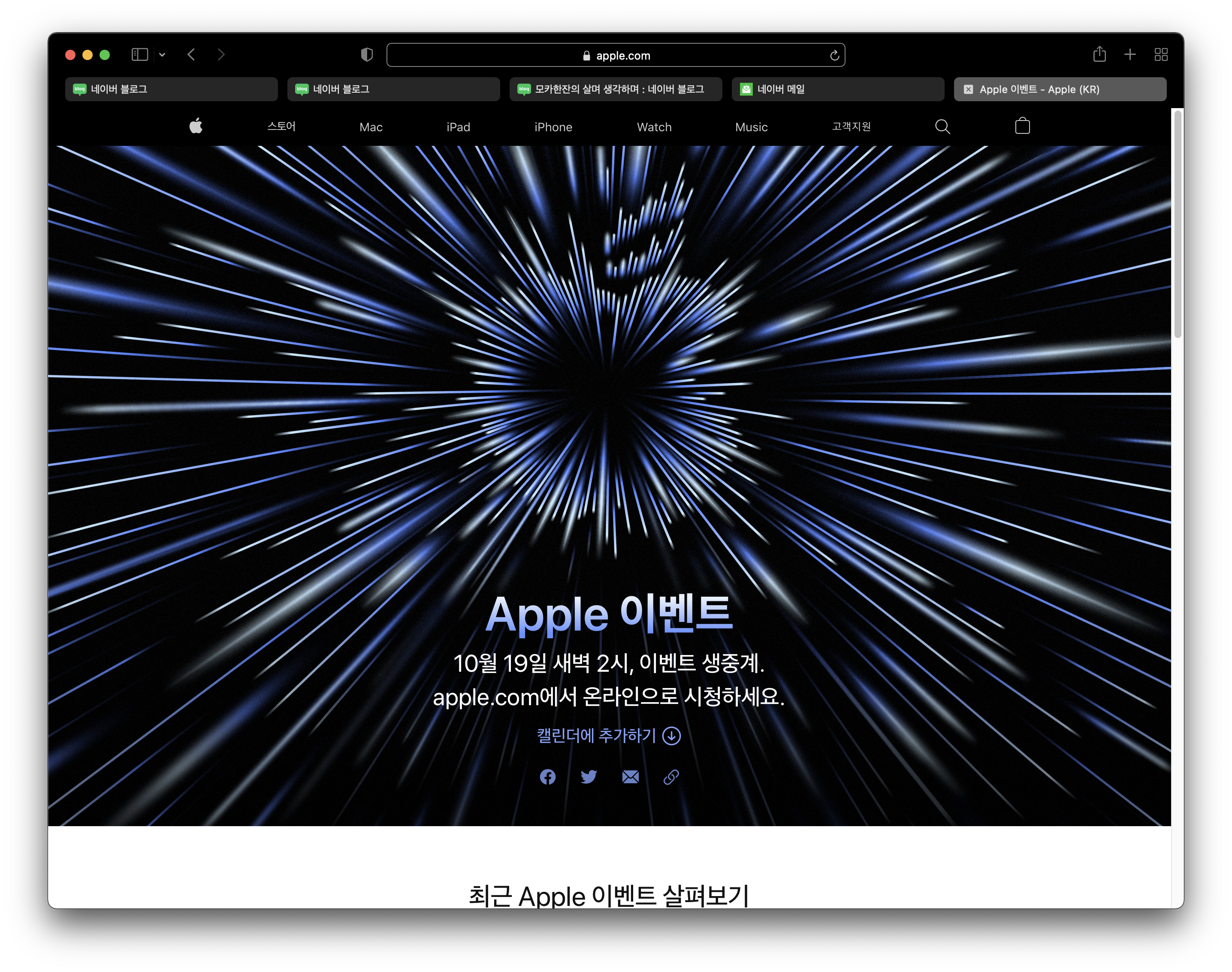Share event via Twitter icon

589,777
